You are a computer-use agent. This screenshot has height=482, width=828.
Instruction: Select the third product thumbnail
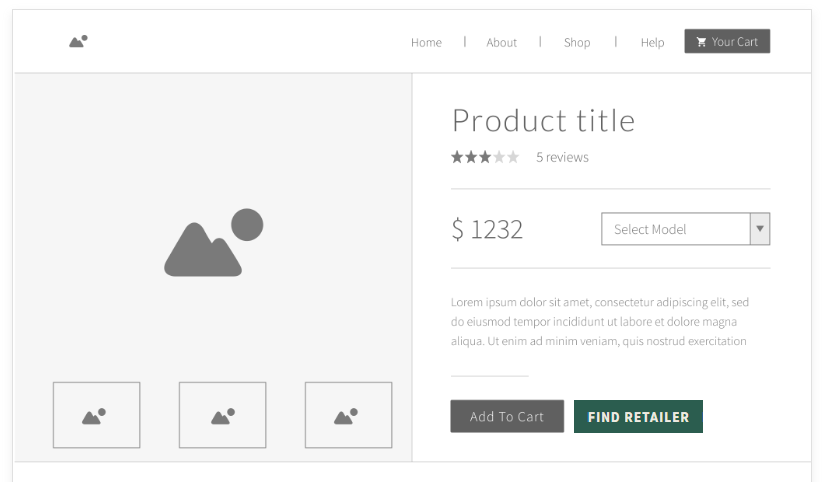(x=349, y=415)
